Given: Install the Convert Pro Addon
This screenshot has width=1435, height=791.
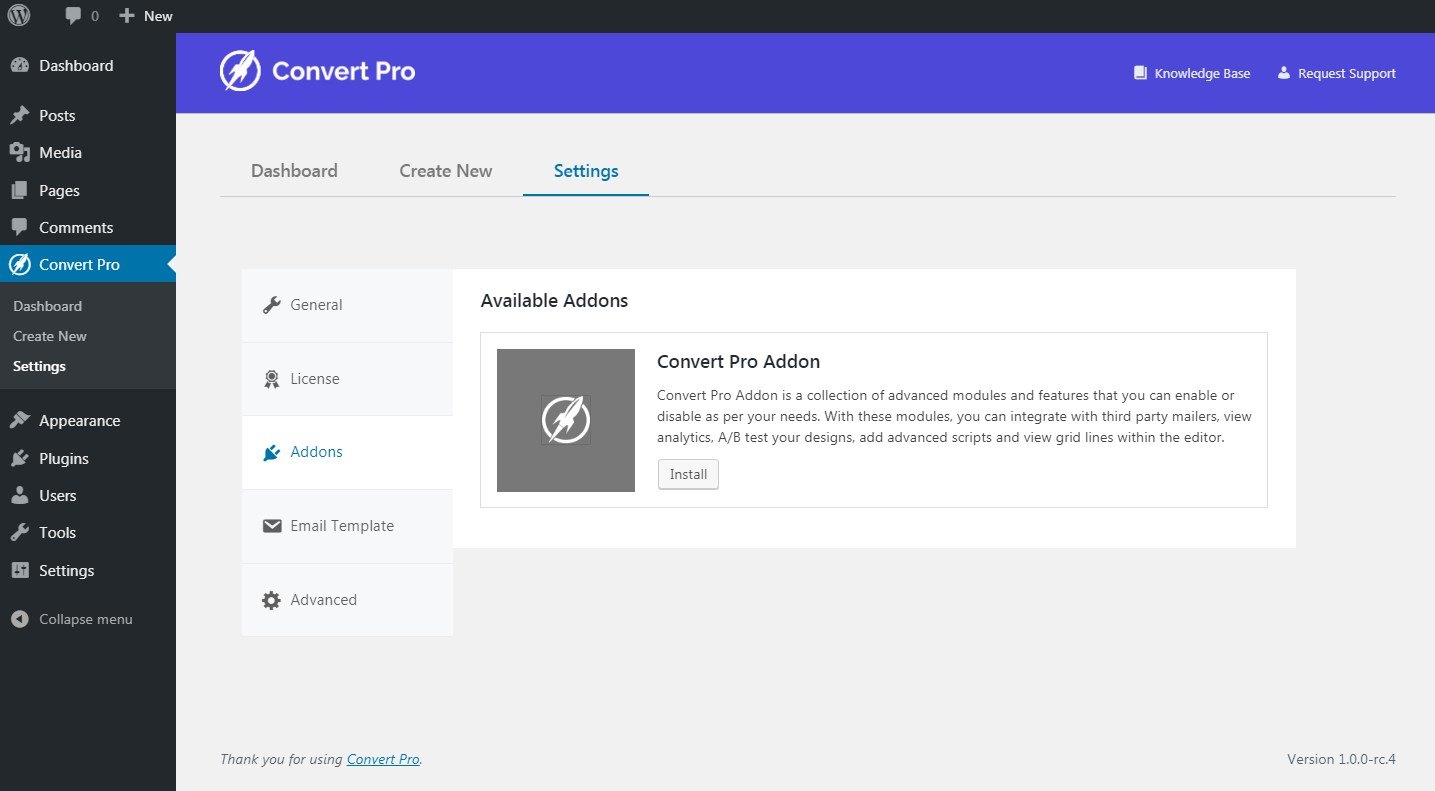Looking at the screenshot, I should [x=688, y=475].
